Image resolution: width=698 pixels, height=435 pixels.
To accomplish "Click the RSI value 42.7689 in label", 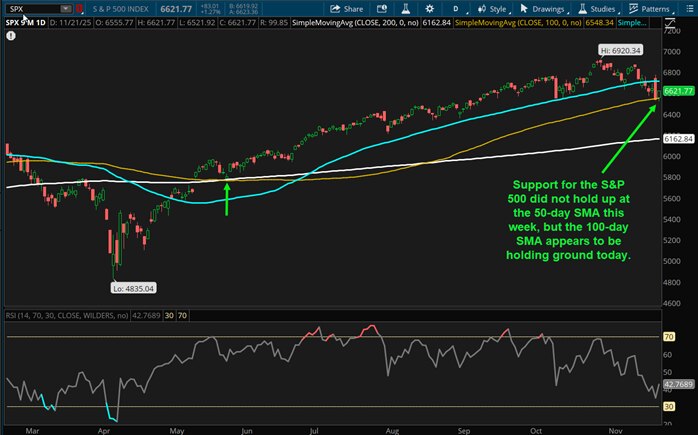I will (x=146, y=315).
